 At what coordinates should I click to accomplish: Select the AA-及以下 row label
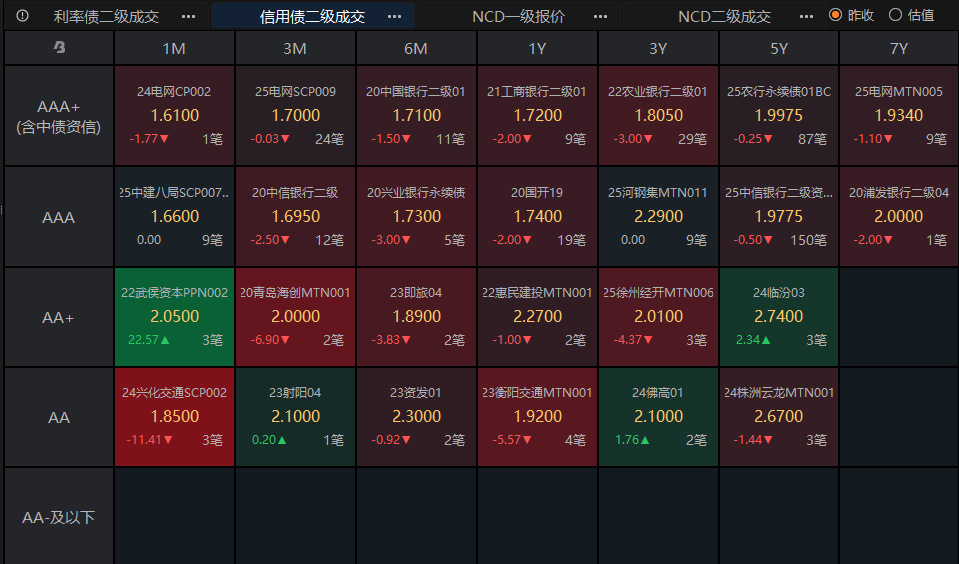click(59, 518)
